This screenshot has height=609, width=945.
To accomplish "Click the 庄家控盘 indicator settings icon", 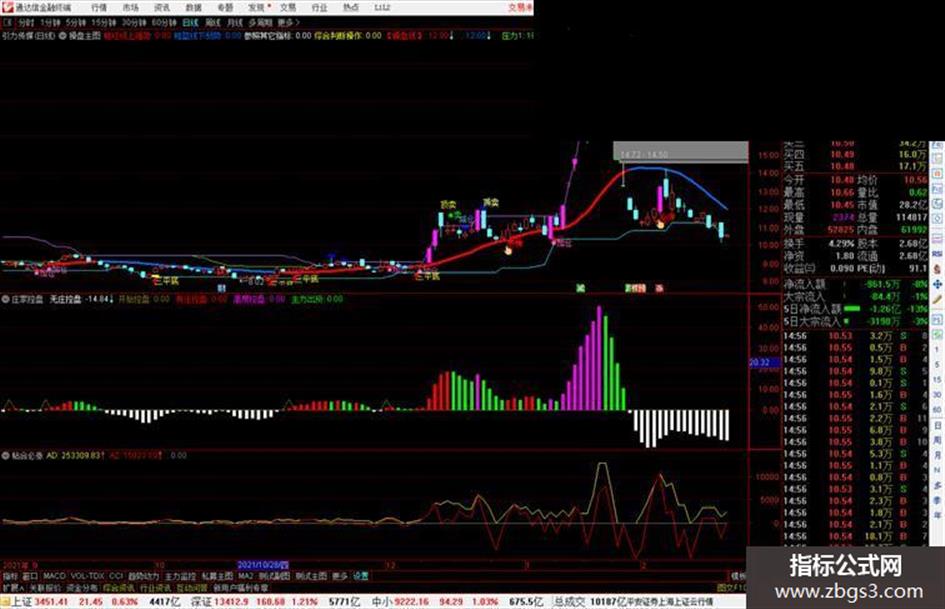I will [5, 299].
